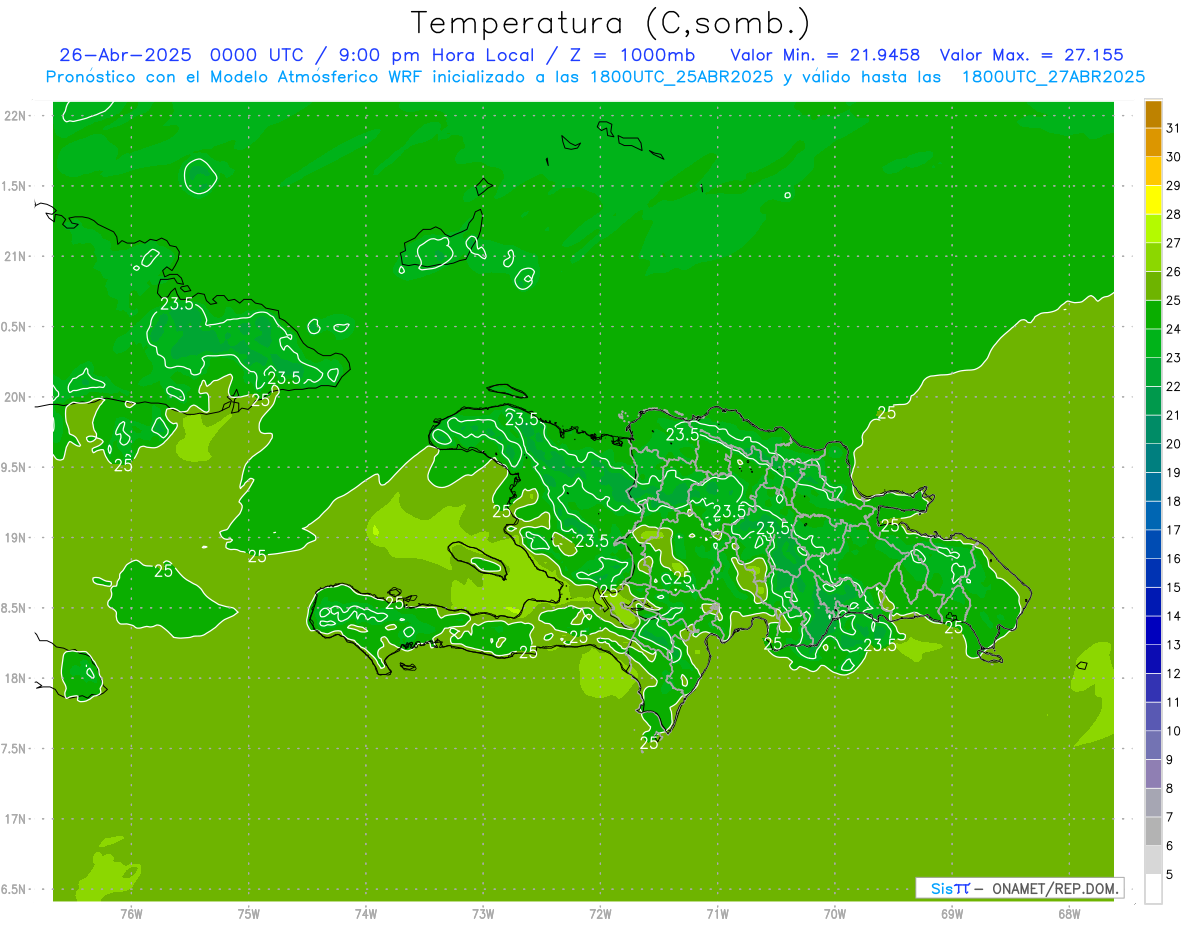This screenshot has height=927, width=1200.
Task: Click the 68W longitude label
Action: click(x=1069, y=913)
